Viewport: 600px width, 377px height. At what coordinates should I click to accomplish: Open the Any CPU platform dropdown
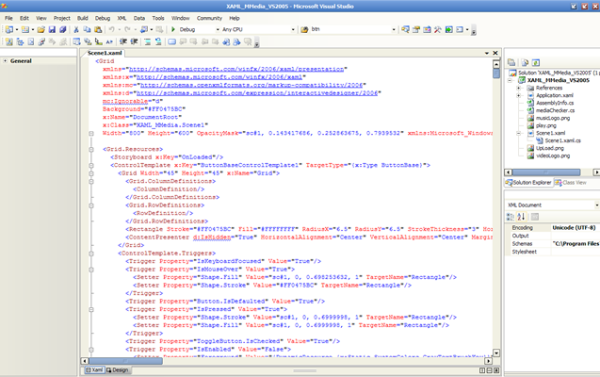293,29
